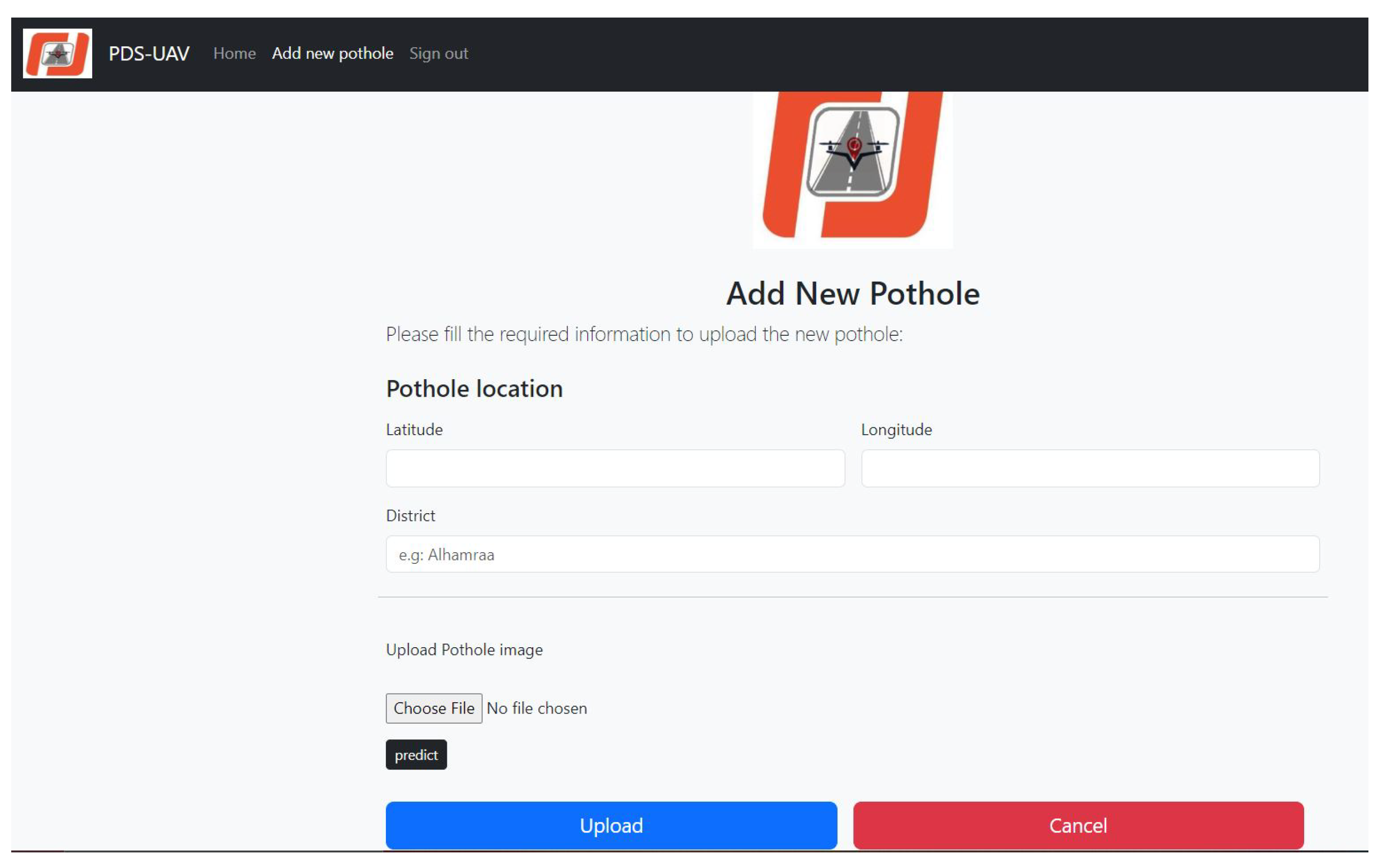Click the Upload Pothole image label
This screenshot has width=1385, height=868.
click(464, 650)
